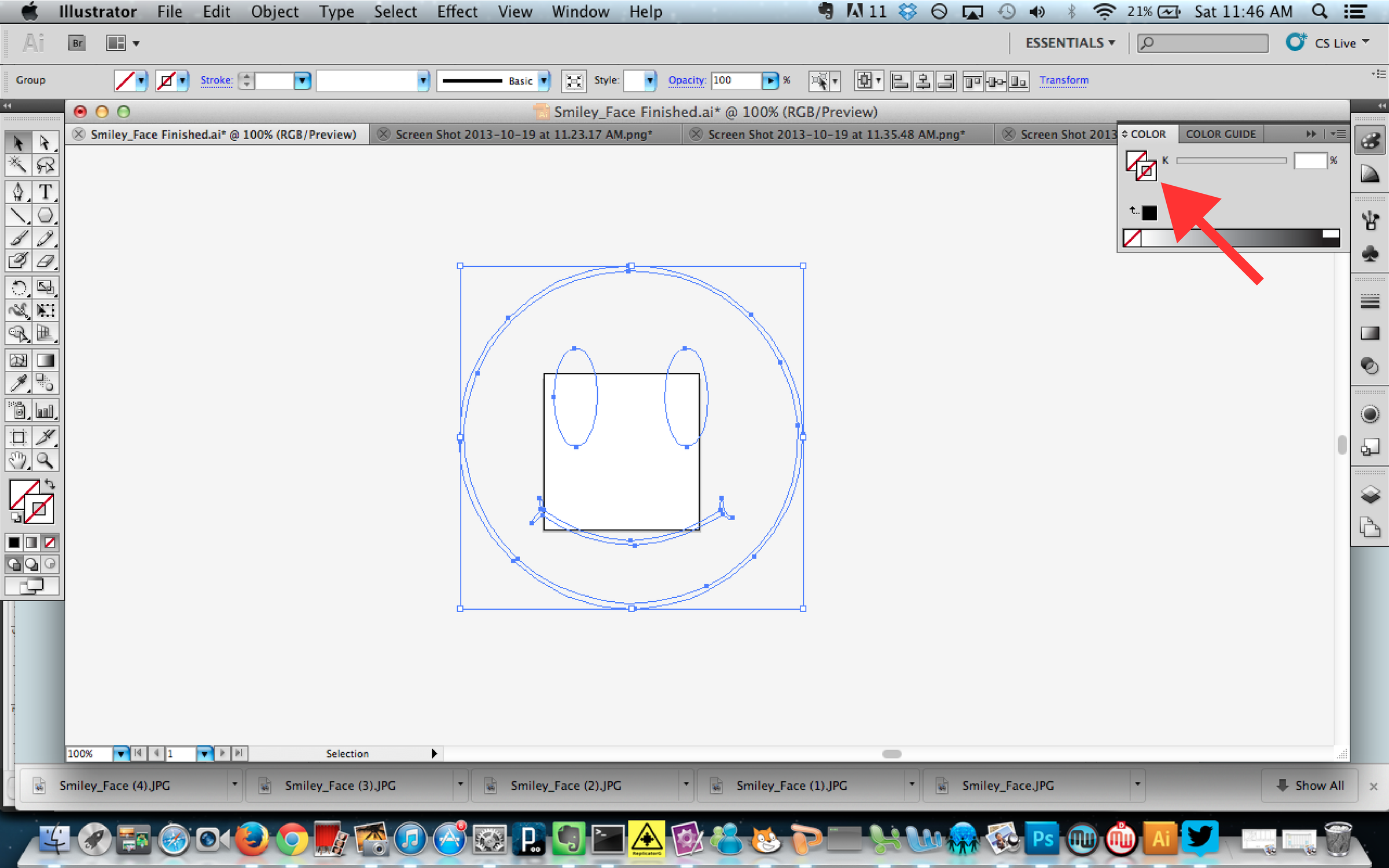Screen dimensions: 1389x868
Task: Expand the Smiley_Face (3).JPG dropdown
Action: pyautogui.click(x=460, y=785)
